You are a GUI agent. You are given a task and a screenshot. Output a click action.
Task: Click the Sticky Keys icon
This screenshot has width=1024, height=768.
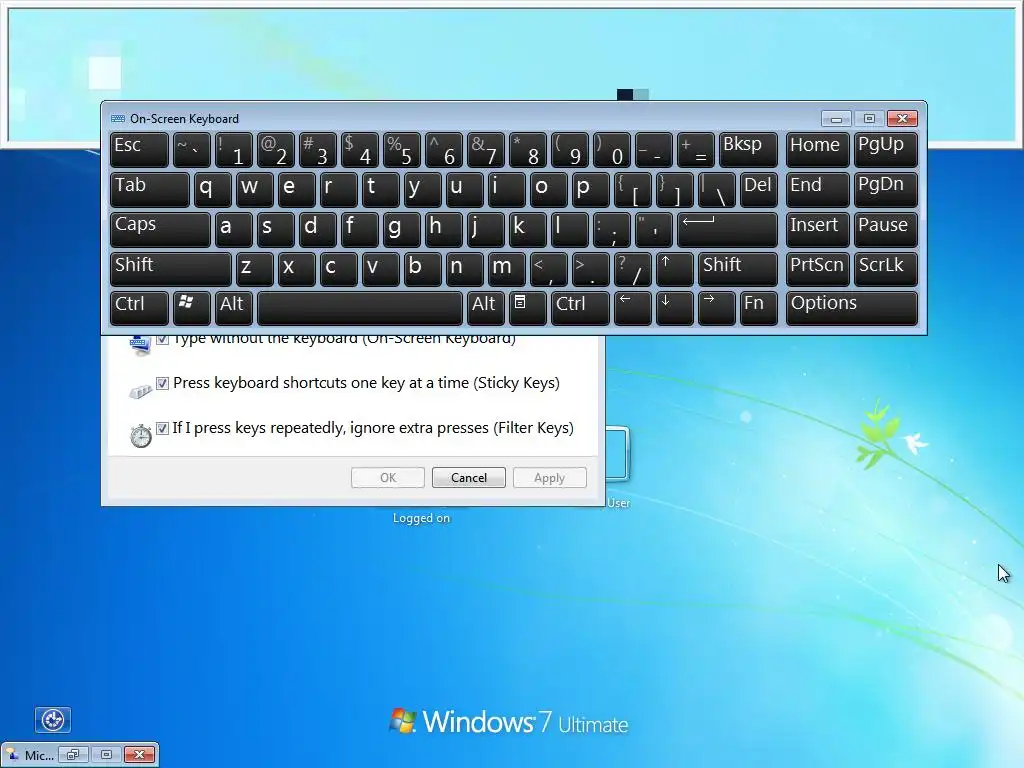(x=140, y=391)
